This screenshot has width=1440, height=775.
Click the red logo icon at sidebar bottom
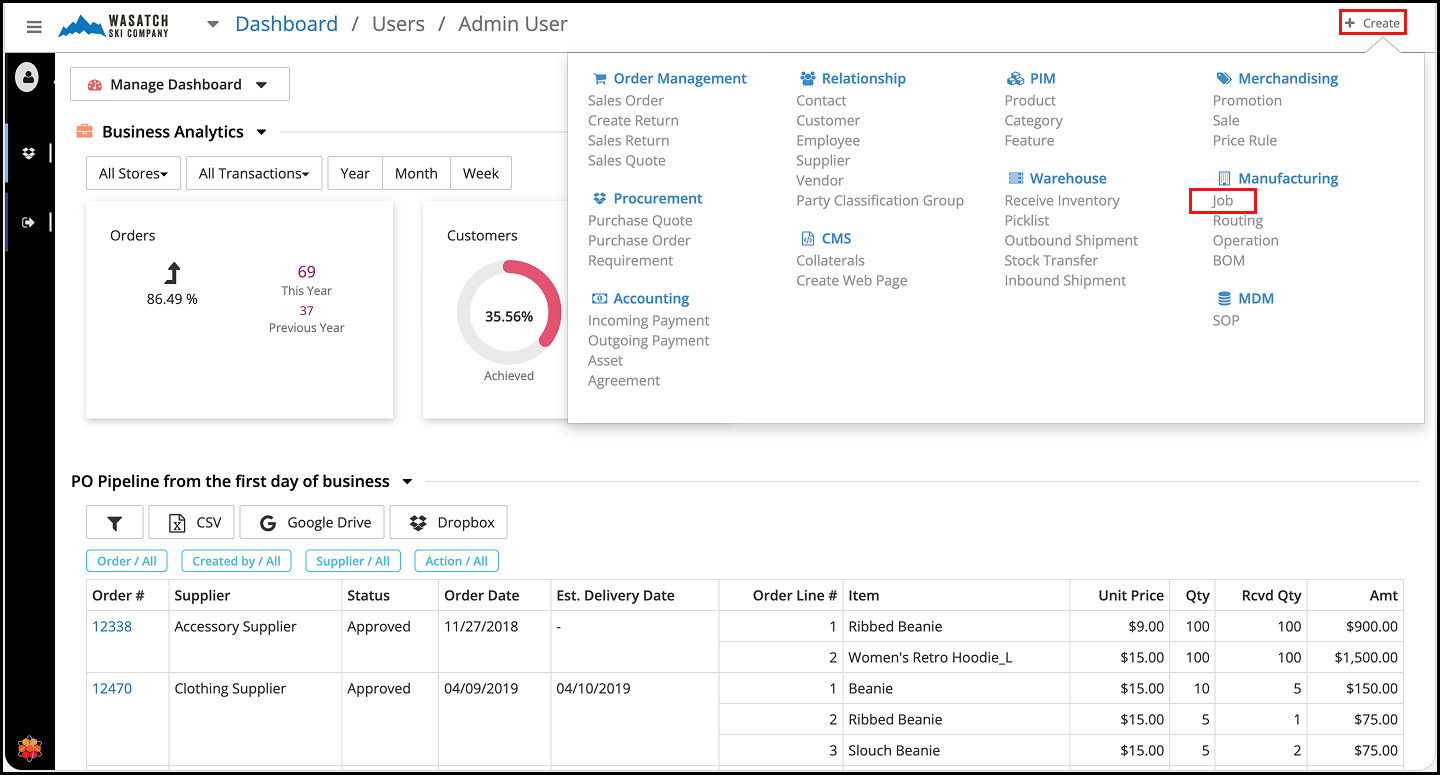tap(30, 748)
